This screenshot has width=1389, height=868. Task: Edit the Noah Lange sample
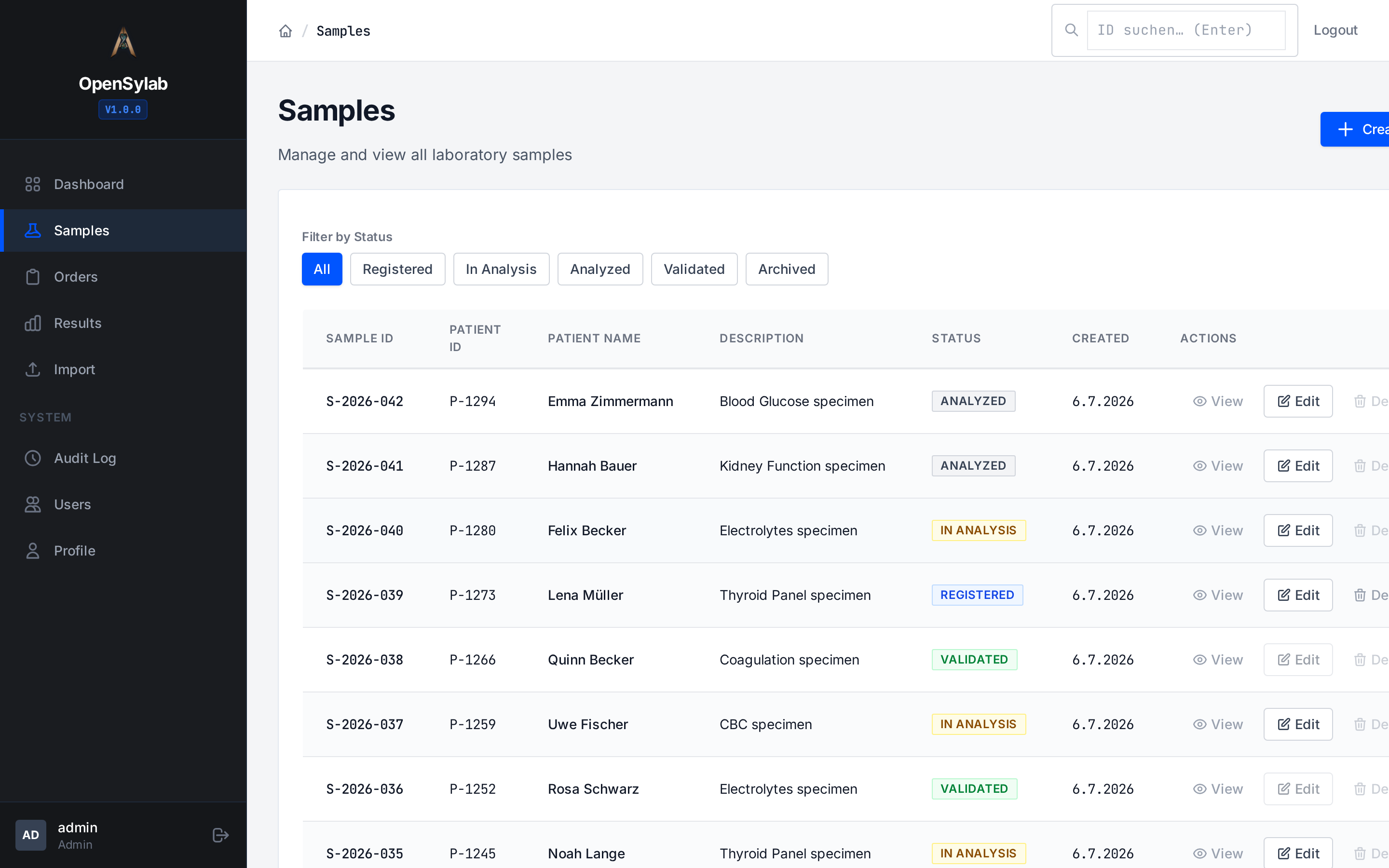[1298, 853]
